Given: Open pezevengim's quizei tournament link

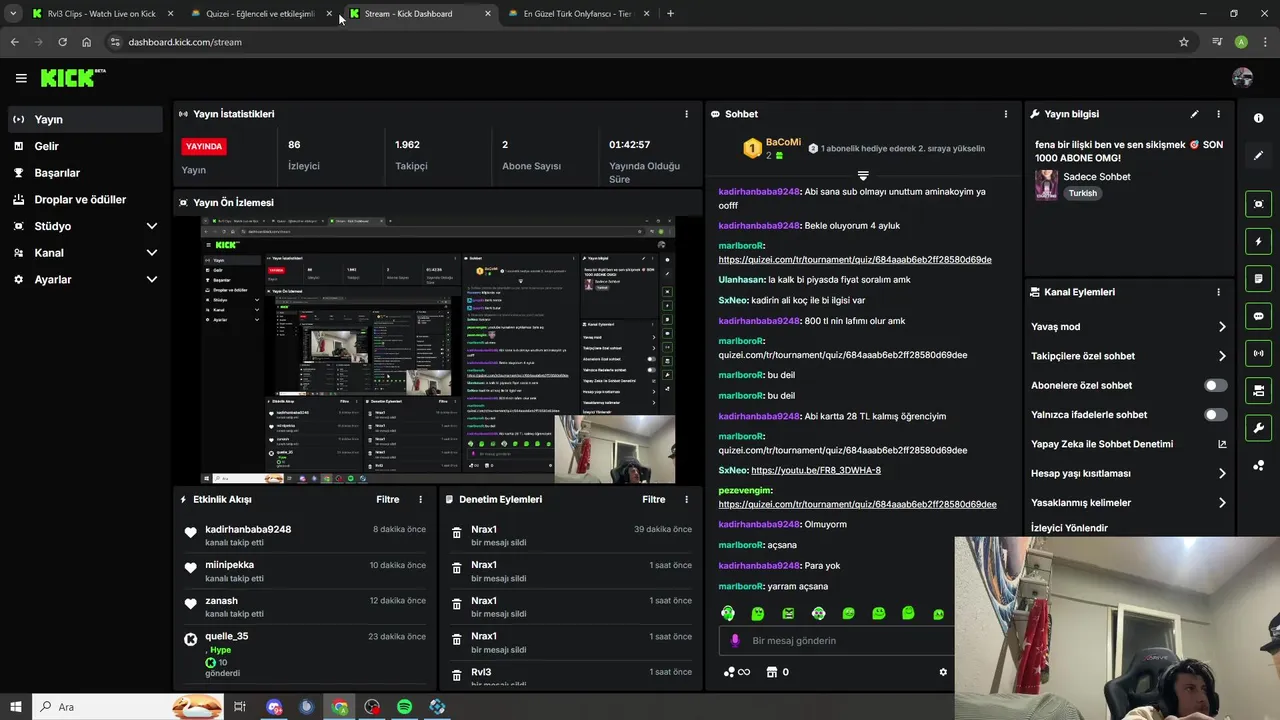Looking at the screenshot, I should [x=857, y=504].
